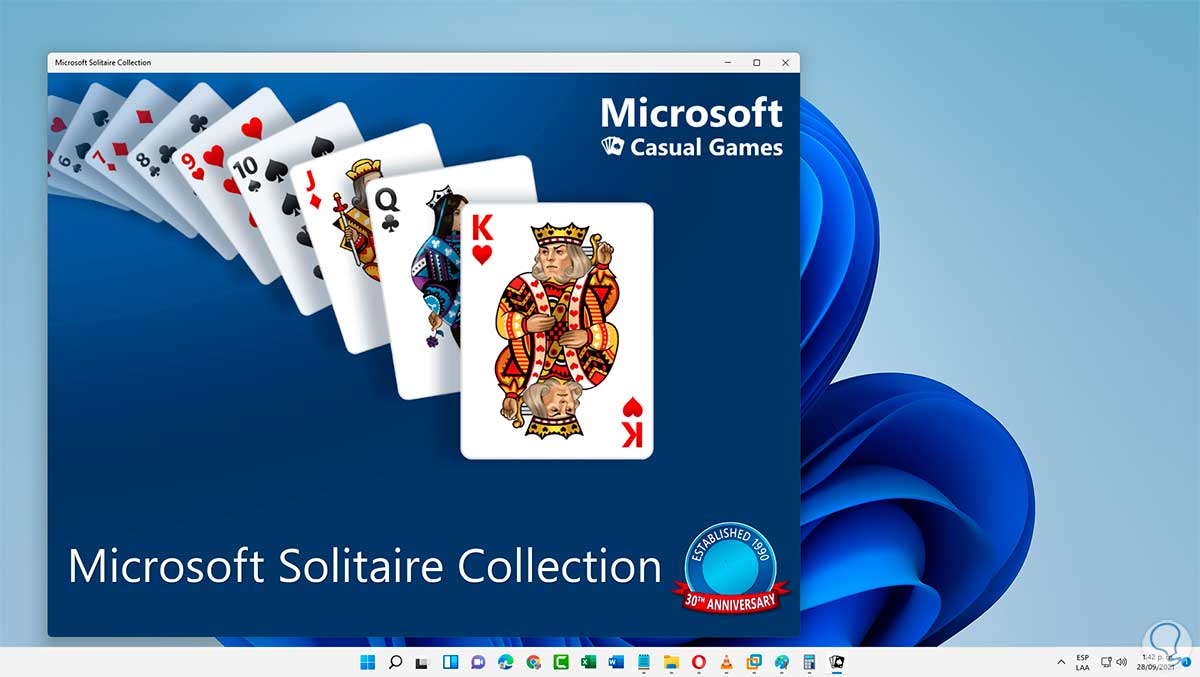
Task: Open network status tray icon
Action: pyautogui.click(x=1106, y=662)
